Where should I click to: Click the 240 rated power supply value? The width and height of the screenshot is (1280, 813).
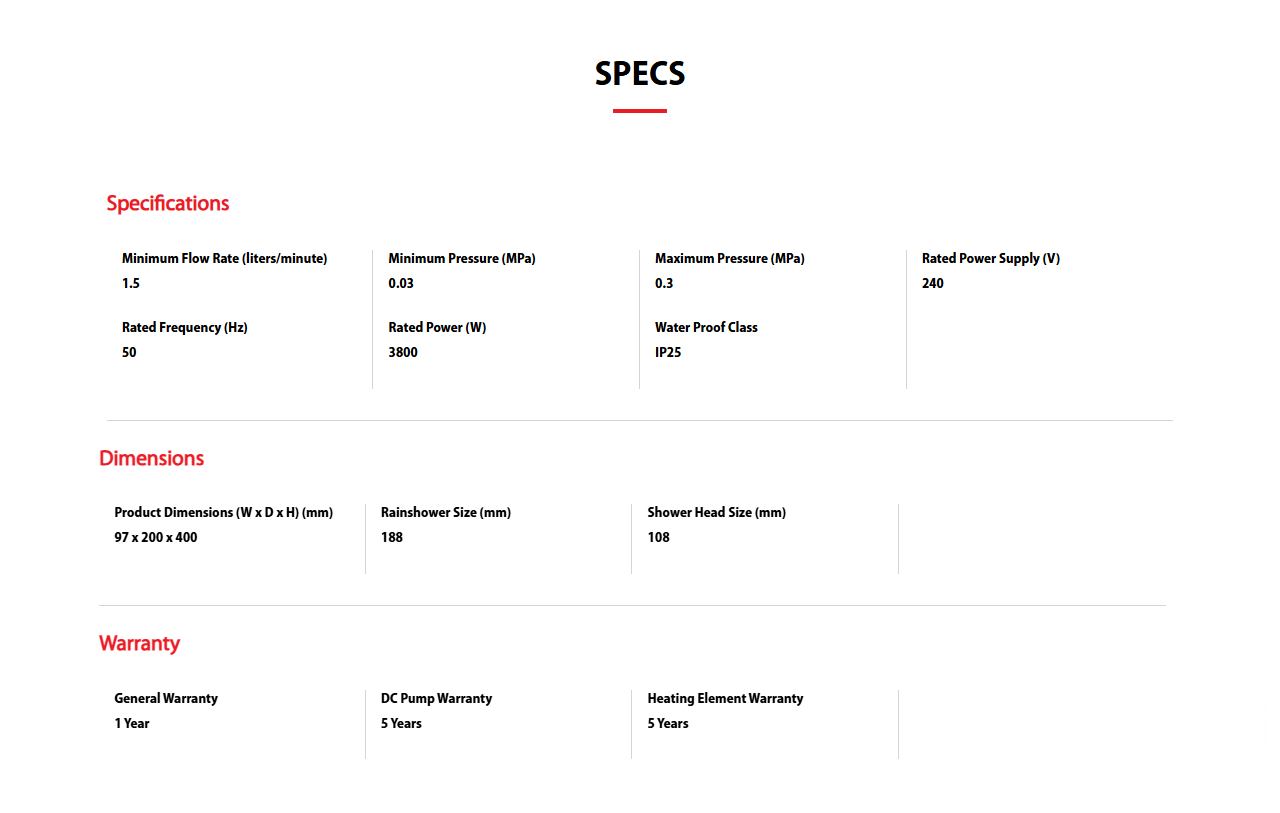[933, 284]
